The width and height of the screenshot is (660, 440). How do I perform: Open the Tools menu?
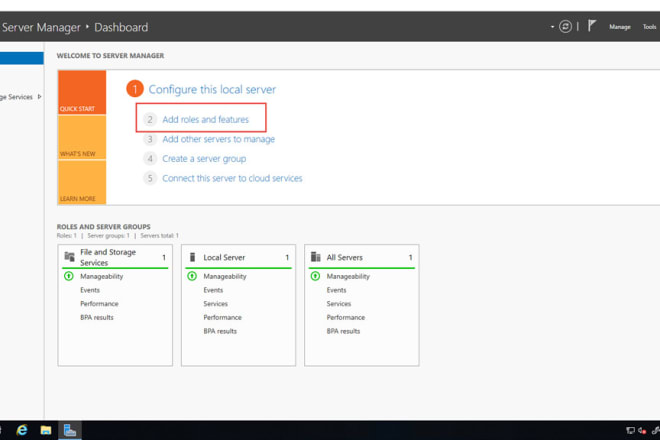tap(649, 27)
